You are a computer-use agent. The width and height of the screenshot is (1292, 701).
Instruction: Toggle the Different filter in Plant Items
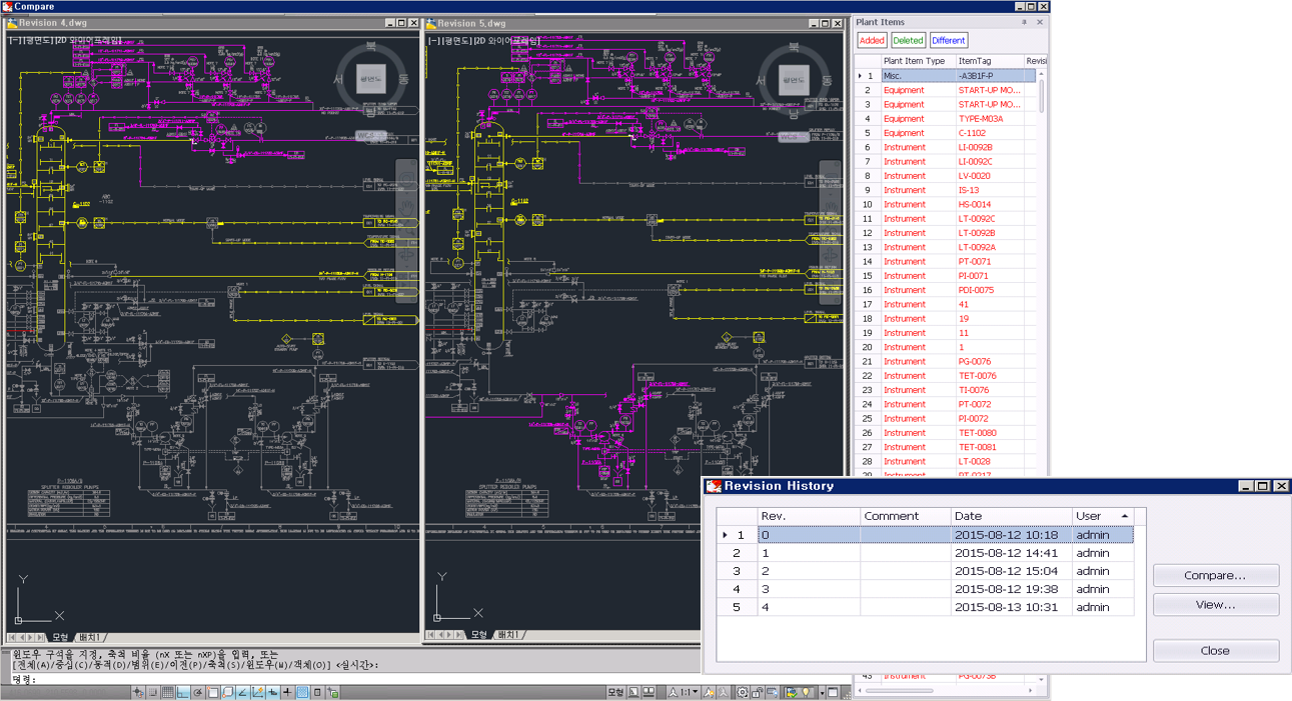(947, 40)
